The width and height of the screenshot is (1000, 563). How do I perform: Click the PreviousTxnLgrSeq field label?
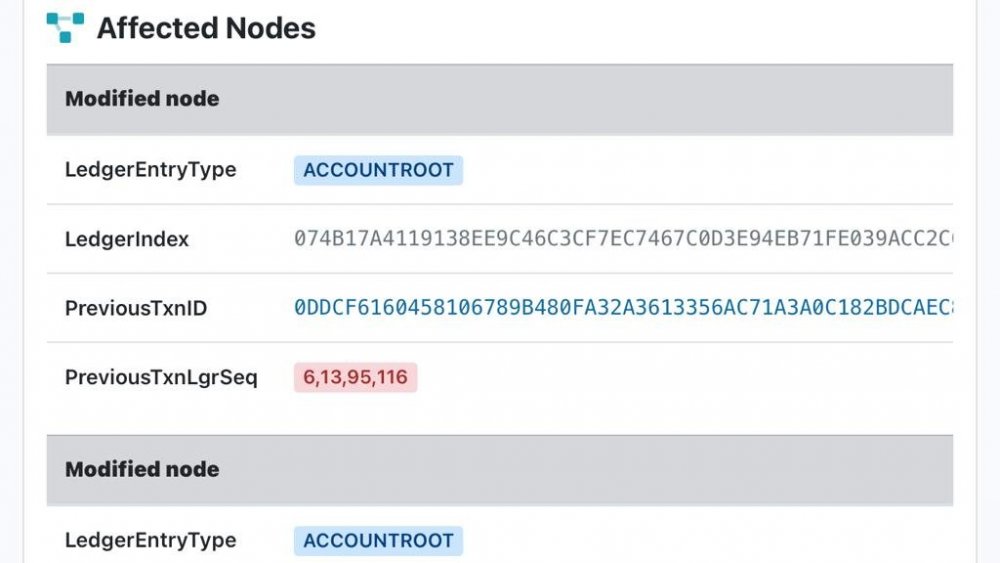pos(161,377)
